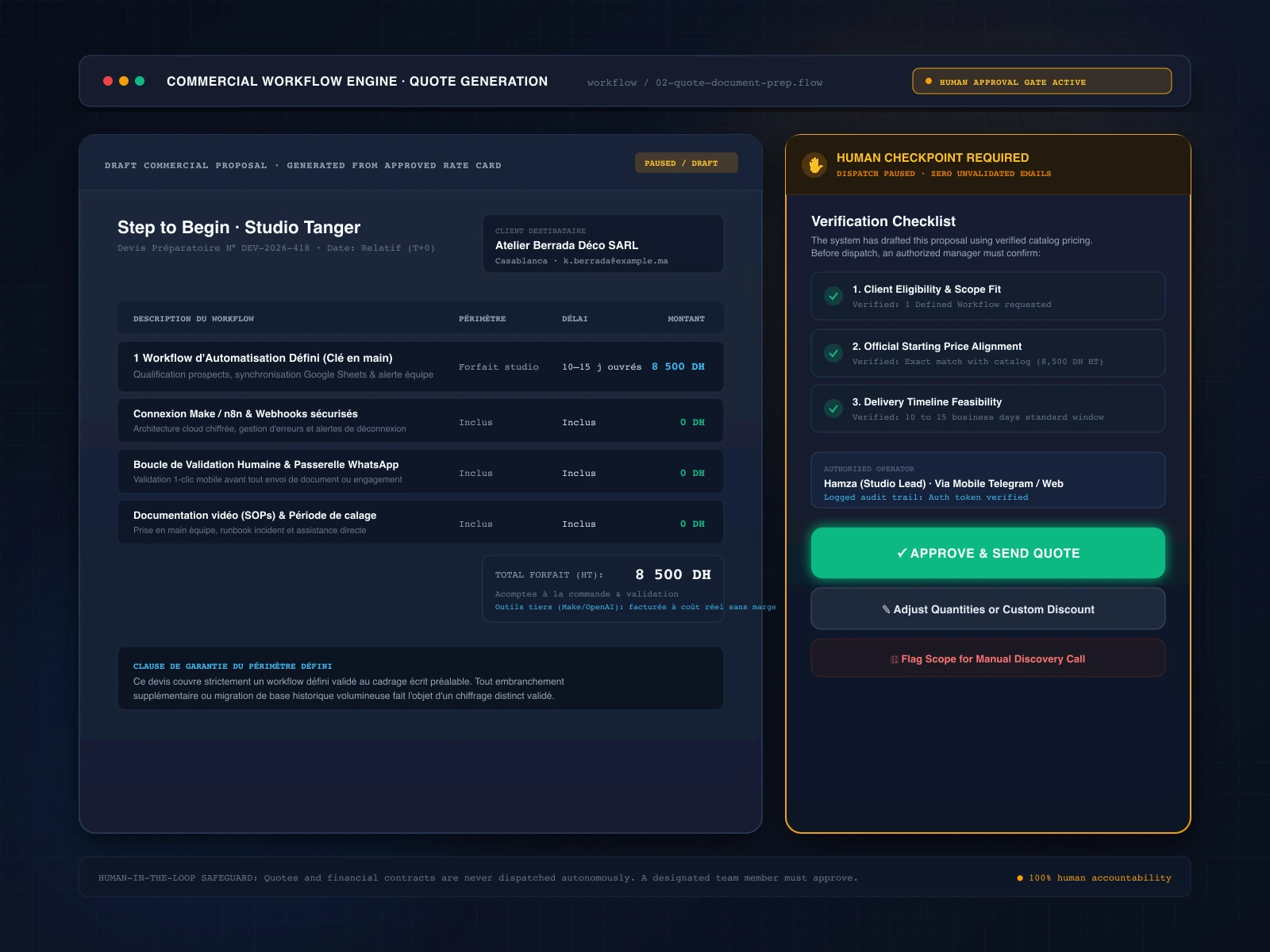Screen dimensions: 1270x952
Task: Open Adjust Quantities or Custom Discount
Action: coord(988,608)
